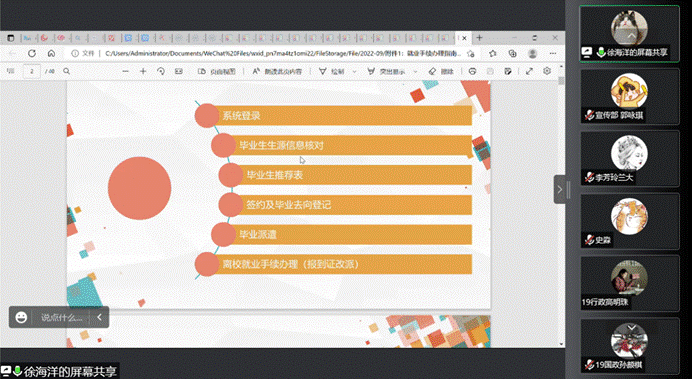
Task: Select 宣传部 郭咏琪 participant tile
Action: 629,97
